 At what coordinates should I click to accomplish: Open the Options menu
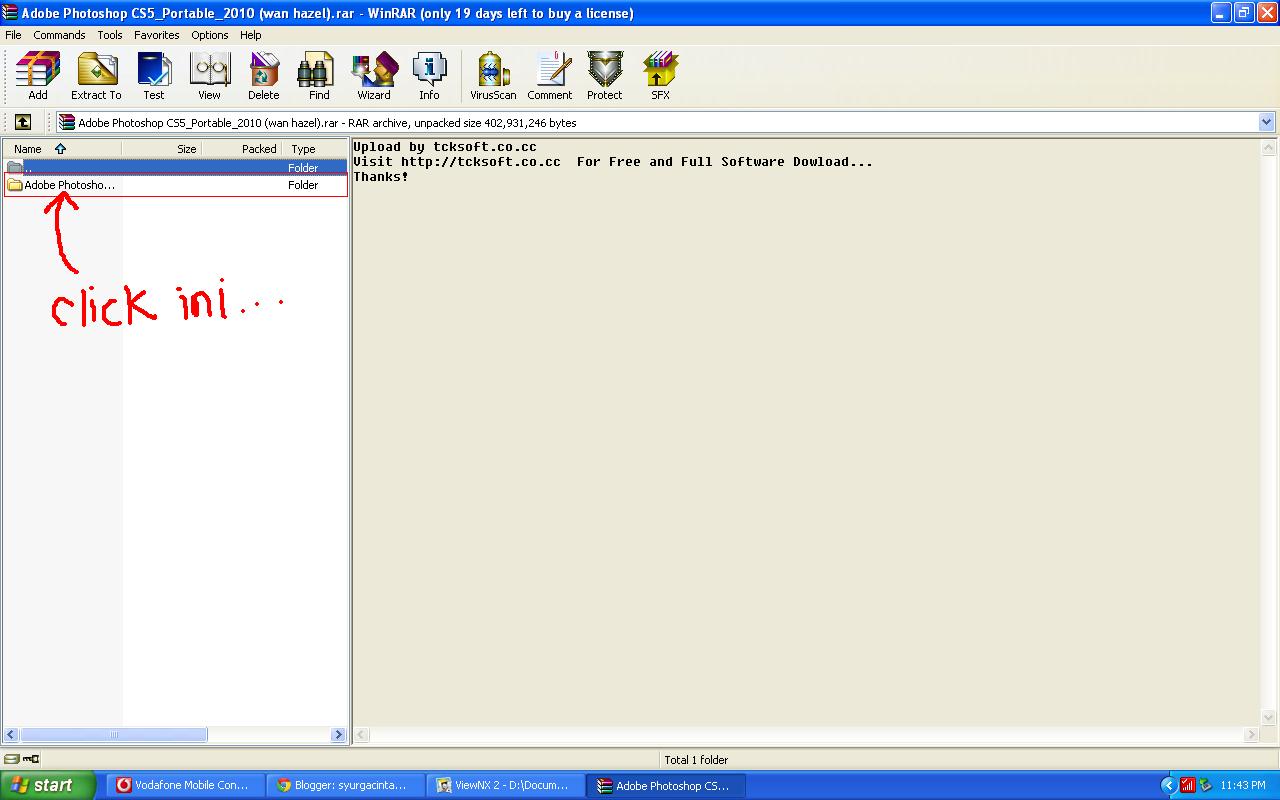(x=210, y=35)
